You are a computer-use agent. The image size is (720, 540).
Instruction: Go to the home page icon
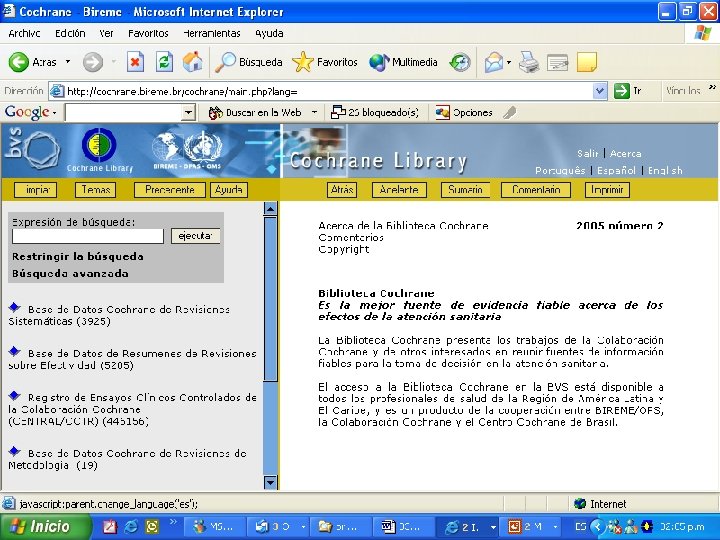pyautogui.click(x=192, y=62)
